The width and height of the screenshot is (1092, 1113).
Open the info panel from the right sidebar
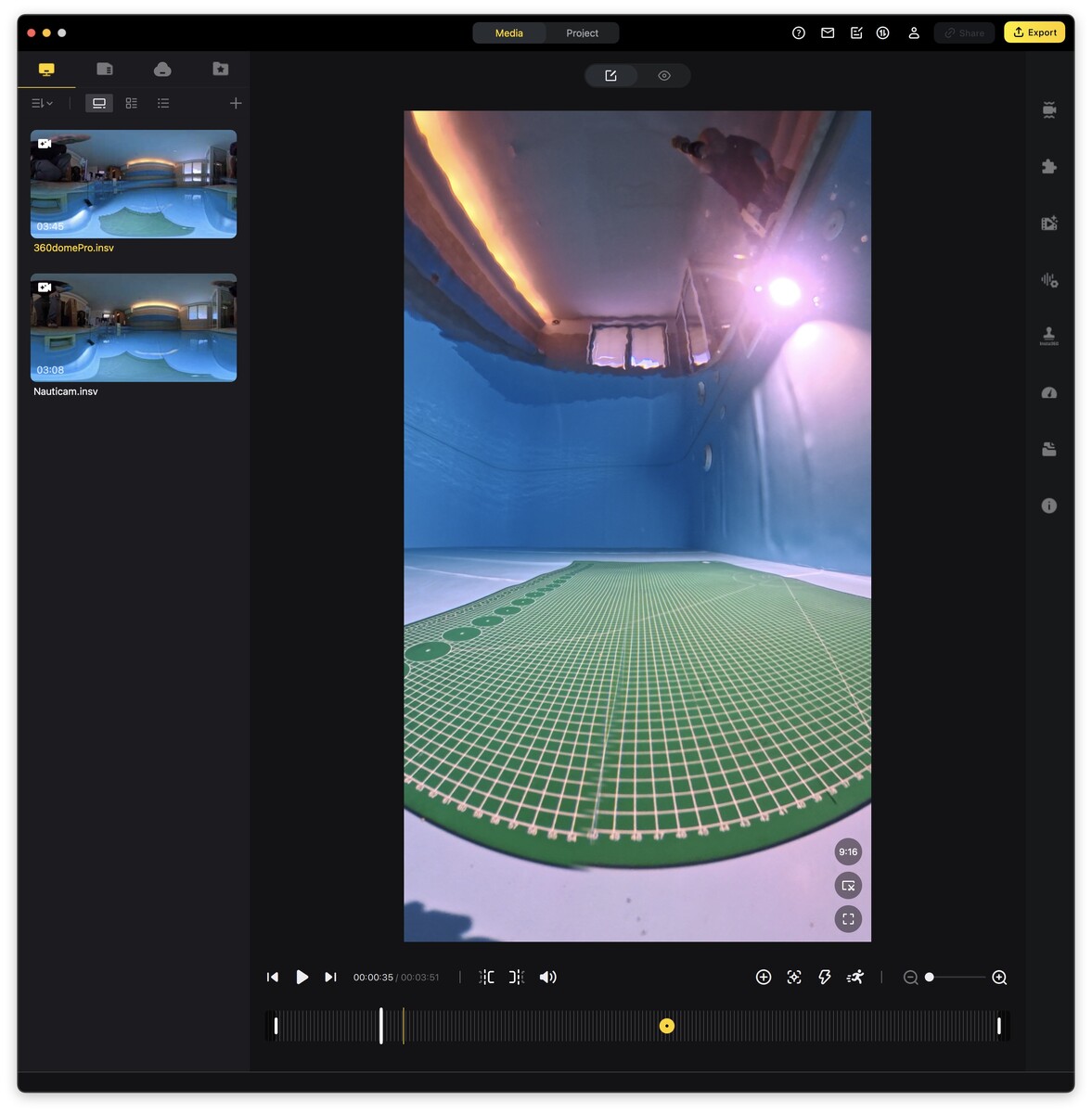[1047, 505]
